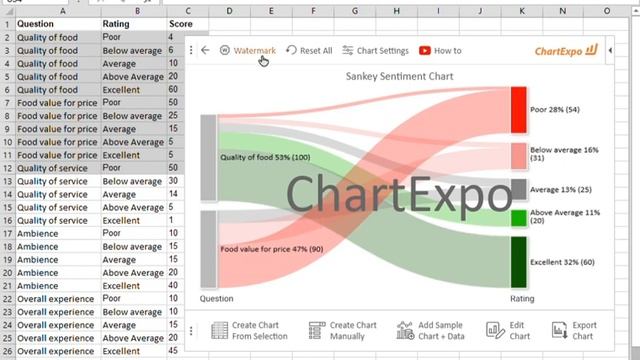Click the Sankey Sentiment Chart title
This screenshot has width=640, height=360.
pyautogui.click(x=399, y=76)
